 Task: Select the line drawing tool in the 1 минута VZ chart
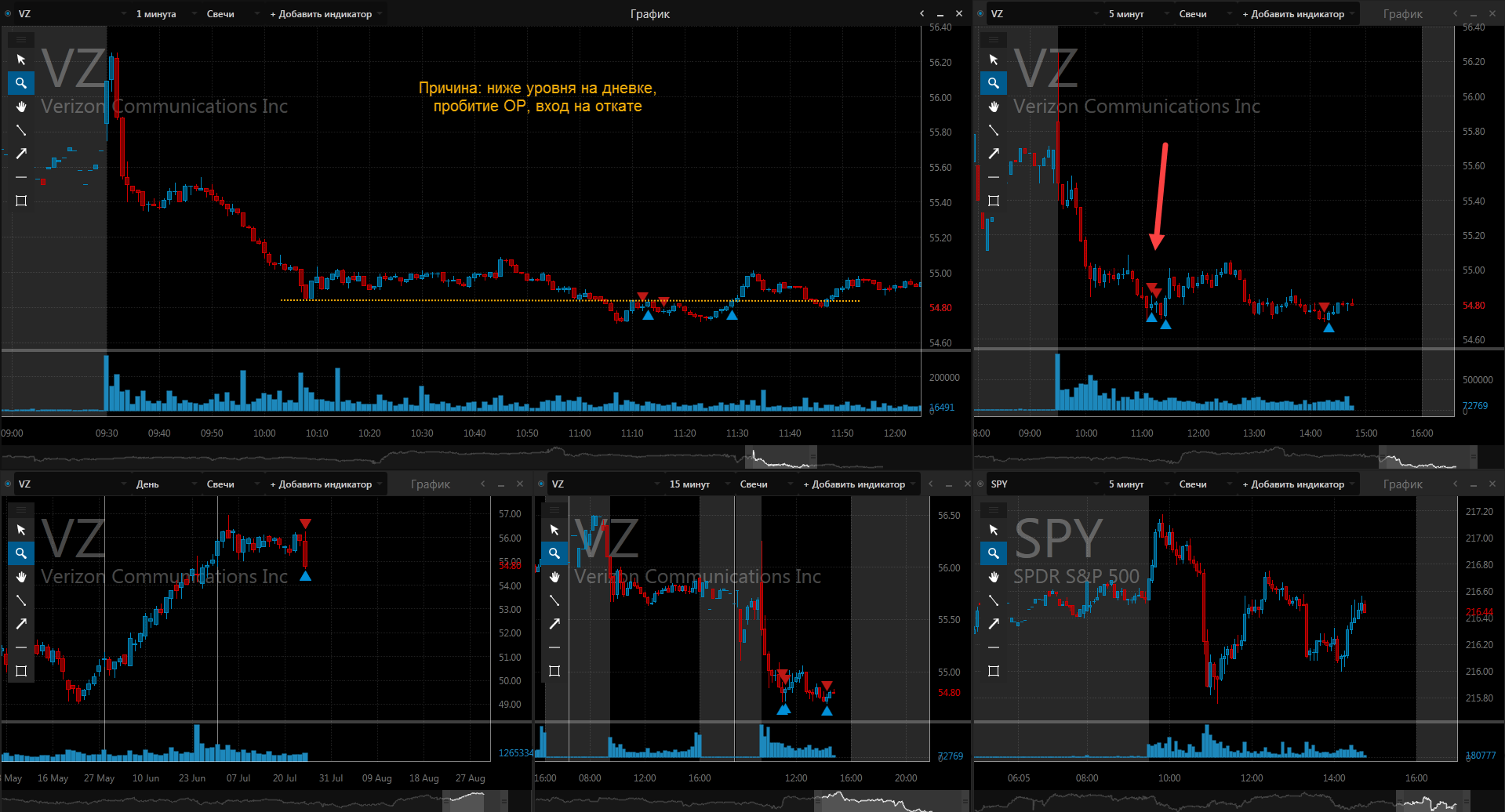(21, 130)
